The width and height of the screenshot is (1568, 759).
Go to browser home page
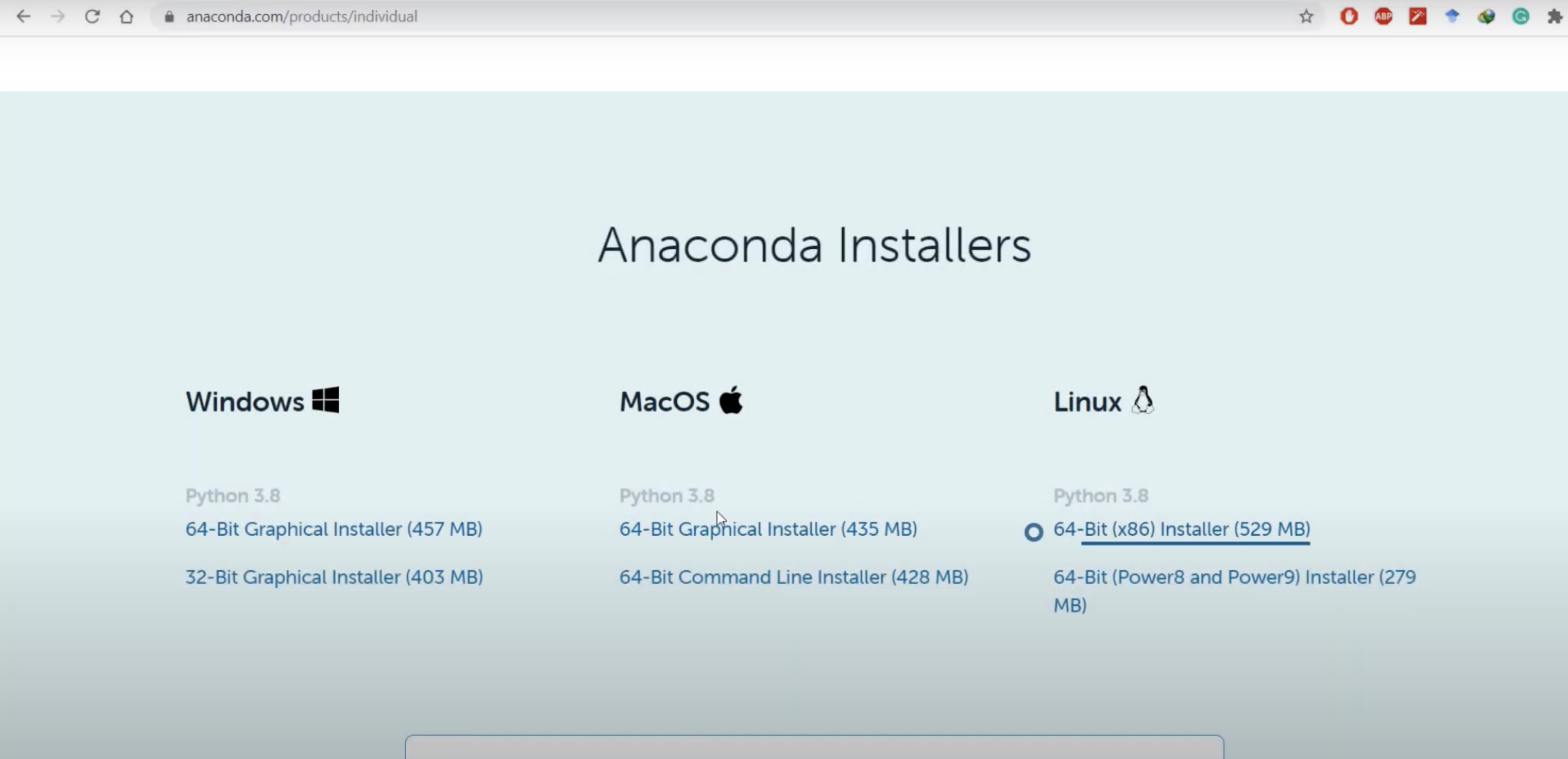pos(126,16)
